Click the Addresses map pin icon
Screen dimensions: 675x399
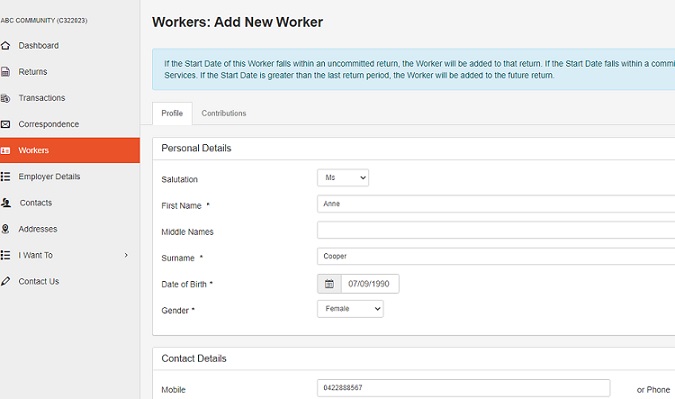click(x=5, y=229)
